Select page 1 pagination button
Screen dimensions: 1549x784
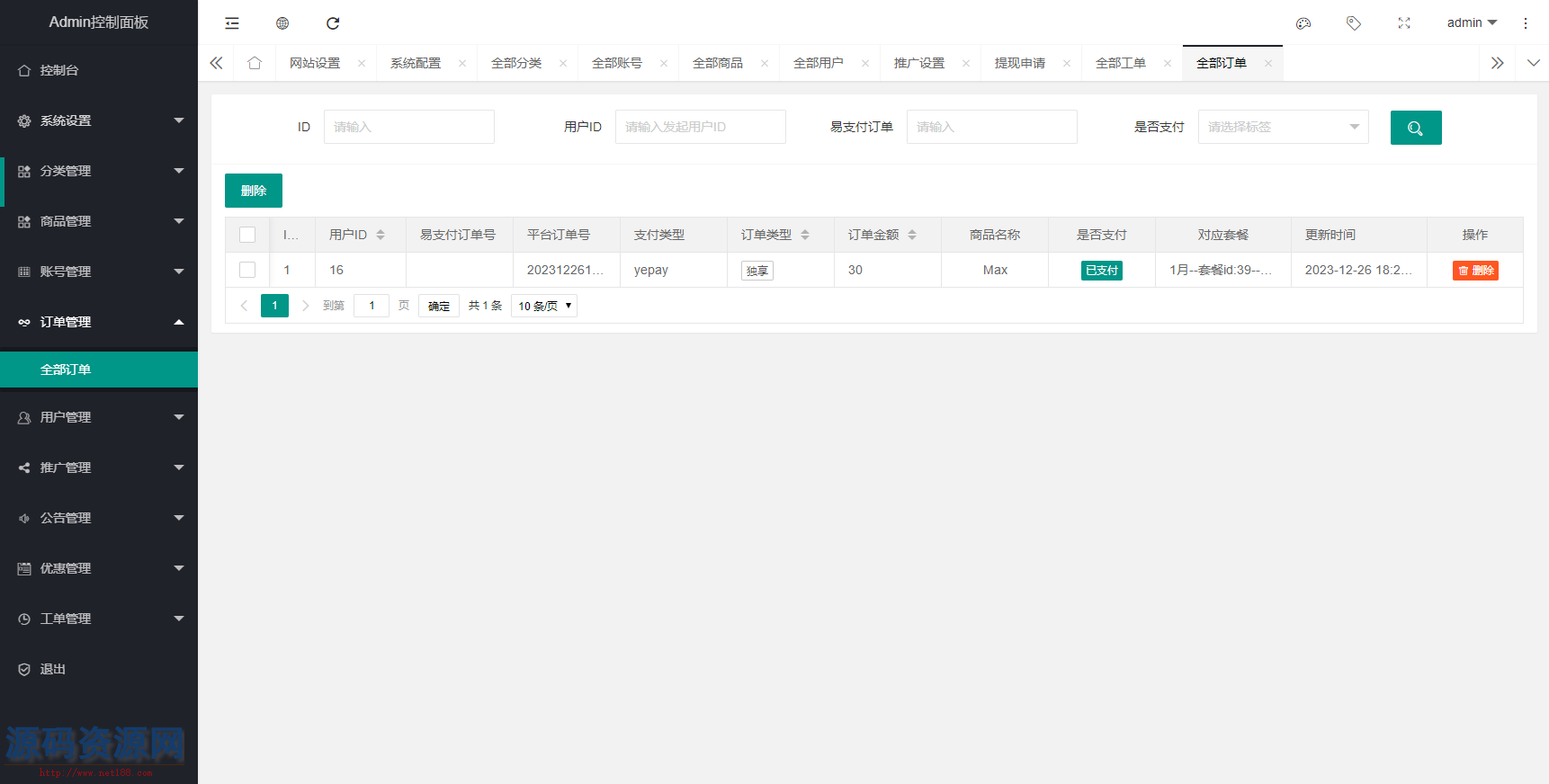[275, 306]
